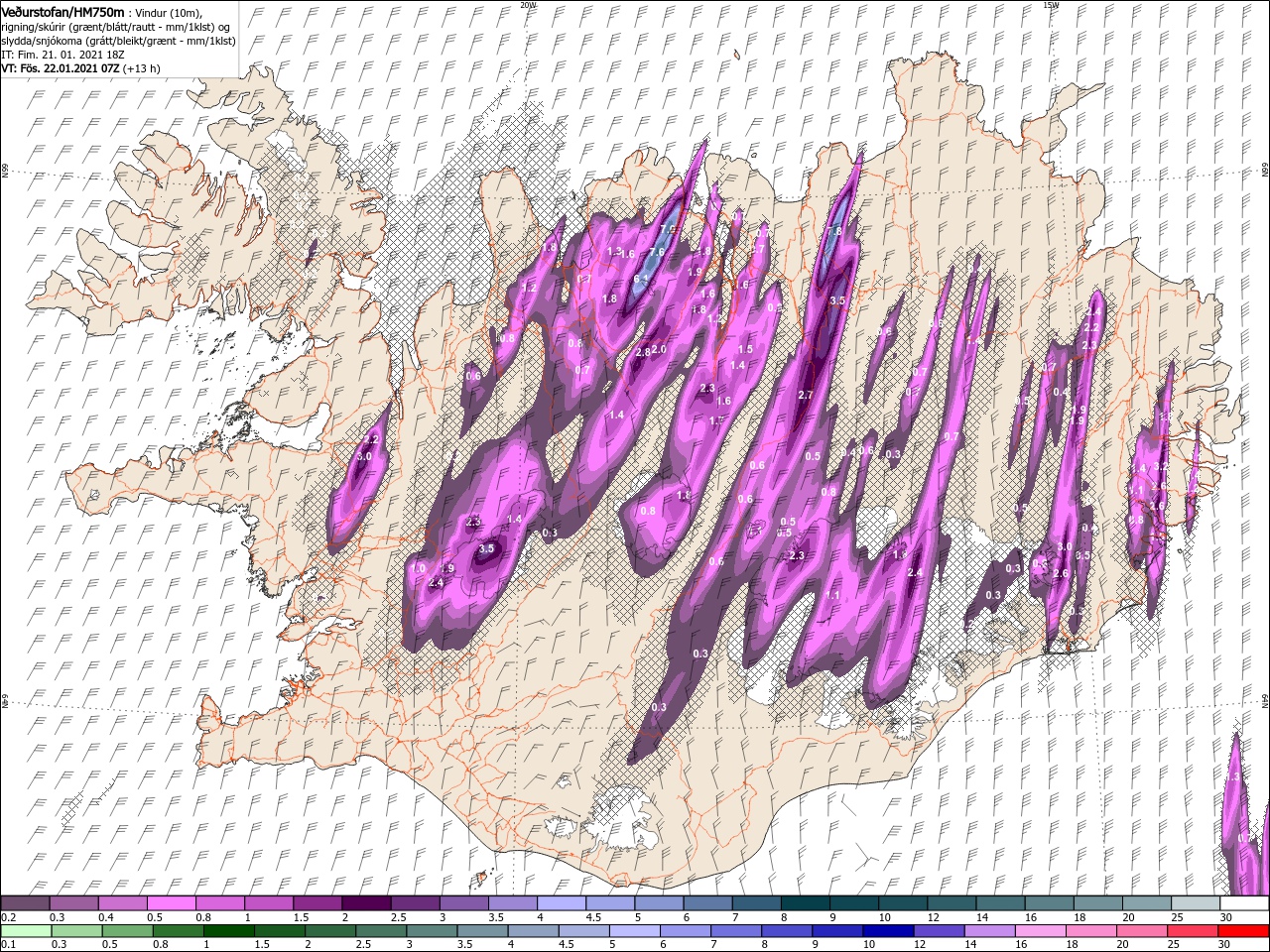Image resolution: width=1270 pixels, height=952 pixels.
Task: Pick snow scale swatch between 0.5 and 0.8
Action: point(172,903)
